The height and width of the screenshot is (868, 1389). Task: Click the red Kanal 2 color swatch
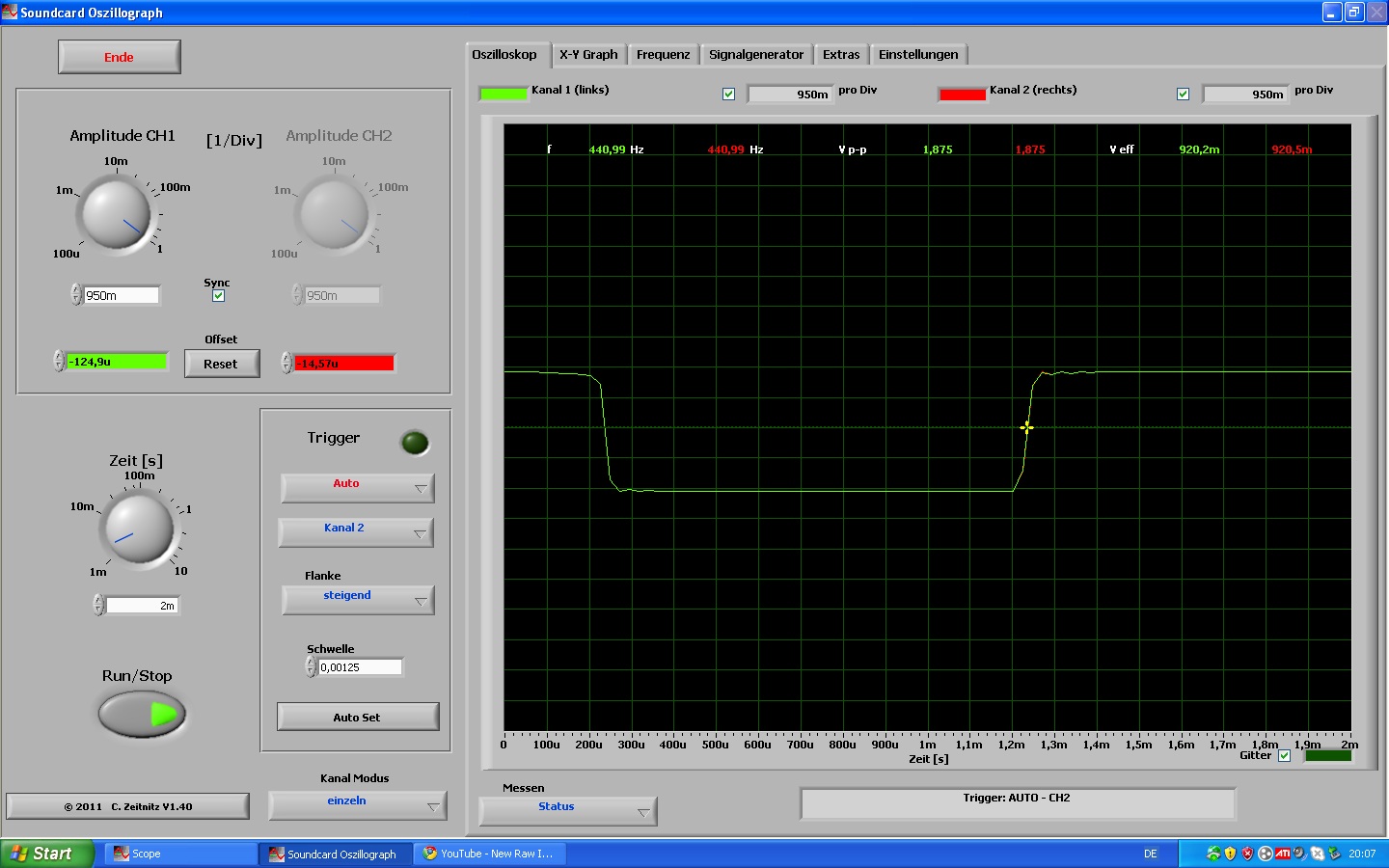coord(963,95)
